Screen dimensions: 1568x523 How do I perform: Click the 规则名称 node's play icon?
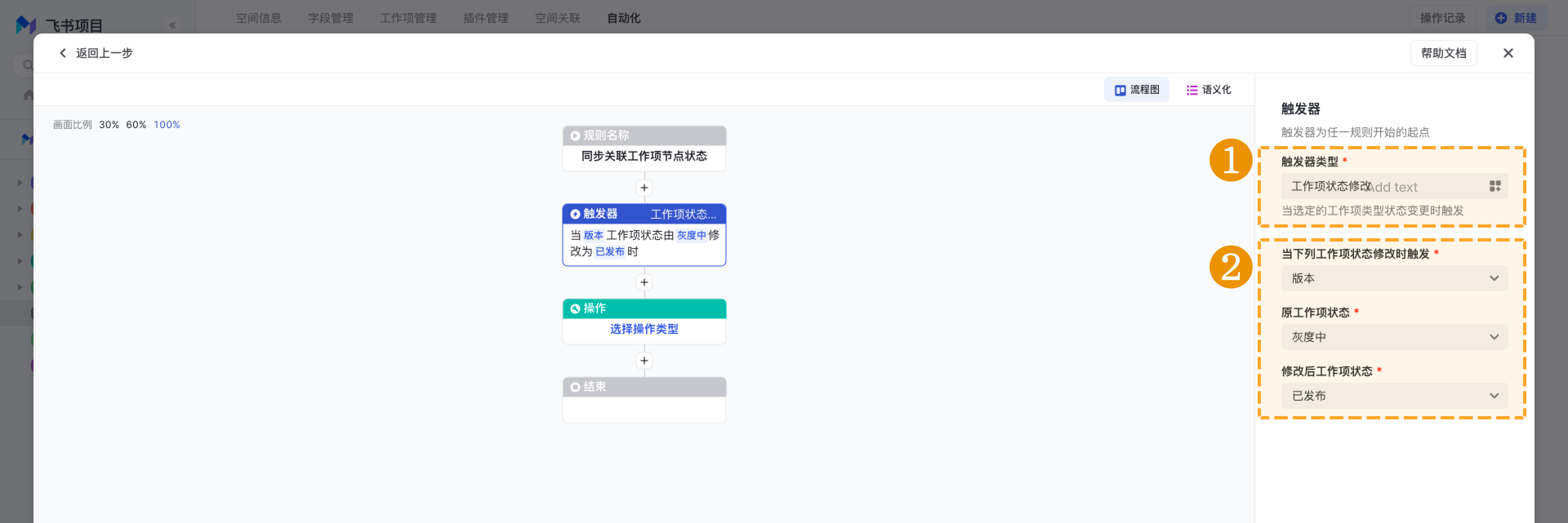[575, 136]
